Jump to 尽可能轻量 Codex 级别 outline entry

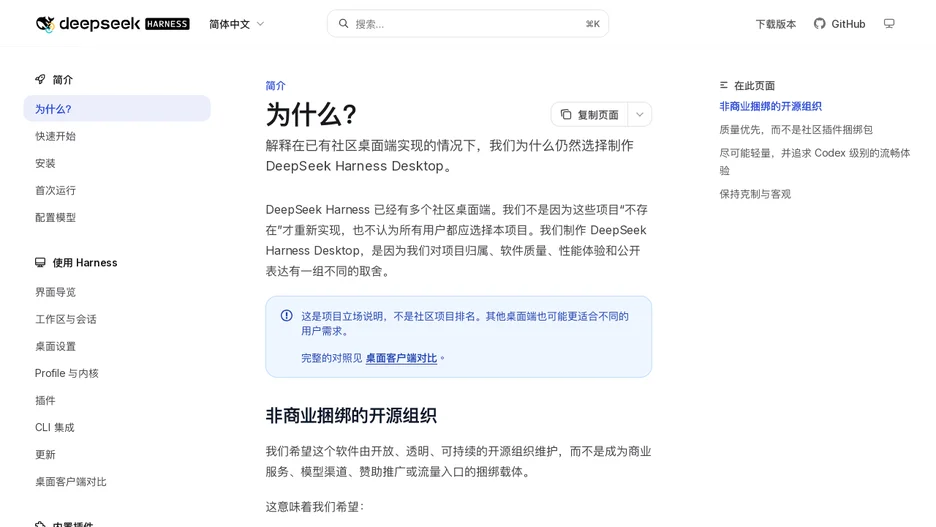point(815,162)
